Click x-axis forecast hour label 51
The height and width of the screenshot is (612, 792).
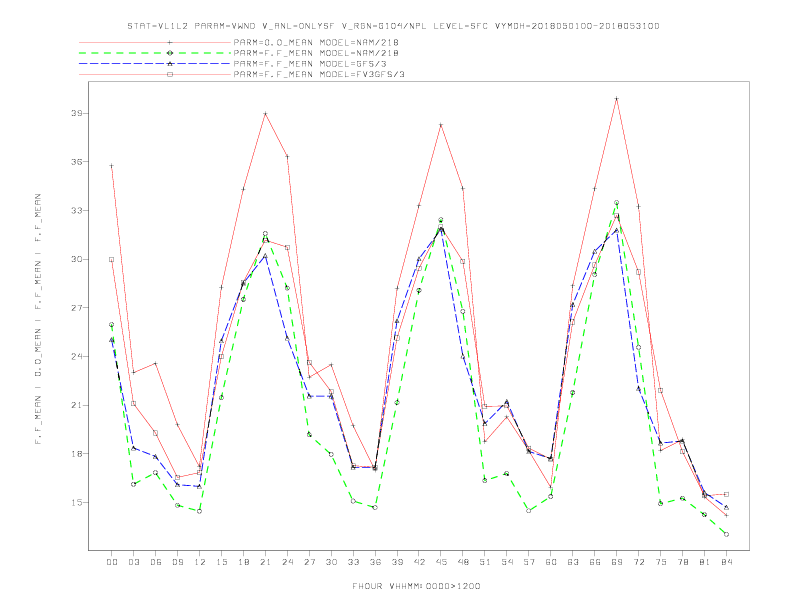(485, 562)
